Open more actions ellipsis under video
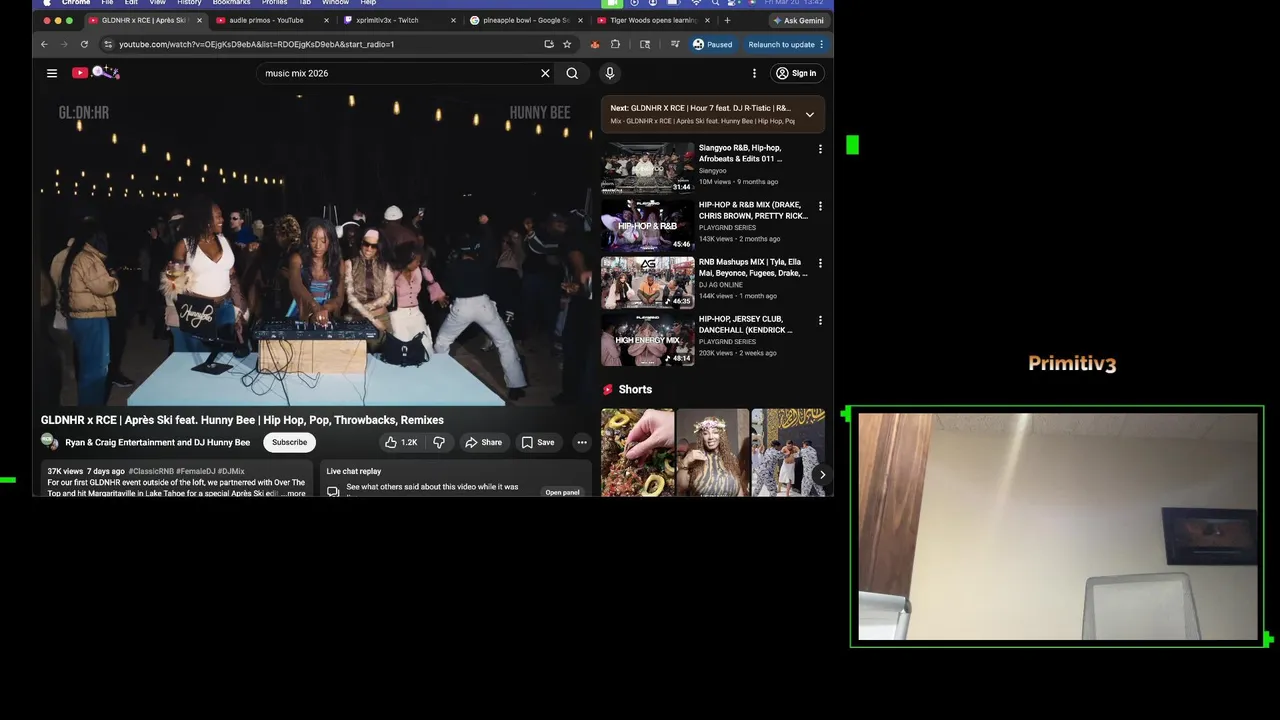This screenshot has width=1280, height=720. tap(581, 442)
